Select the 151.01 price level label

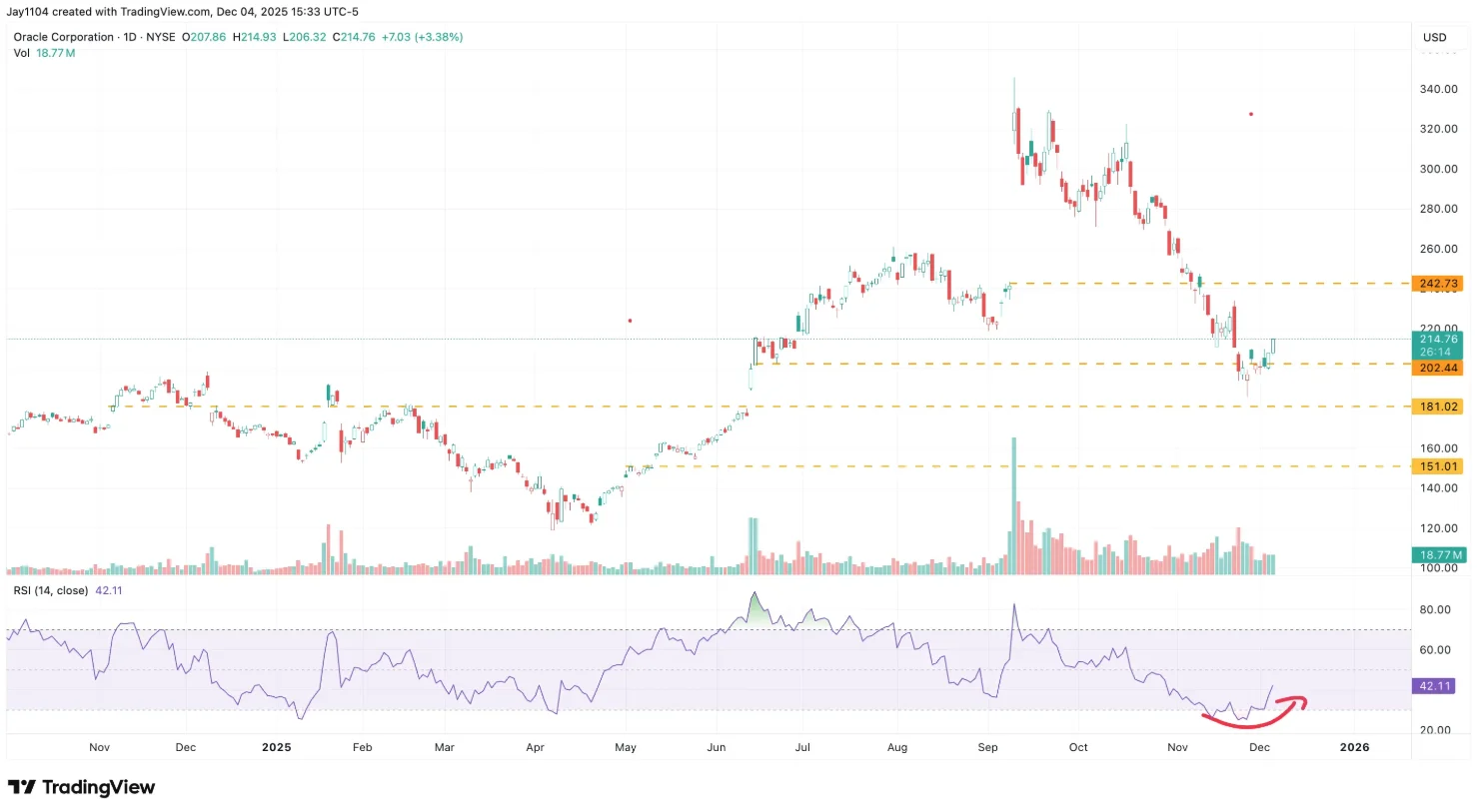pyautogui.click(x=1436, y=465)
